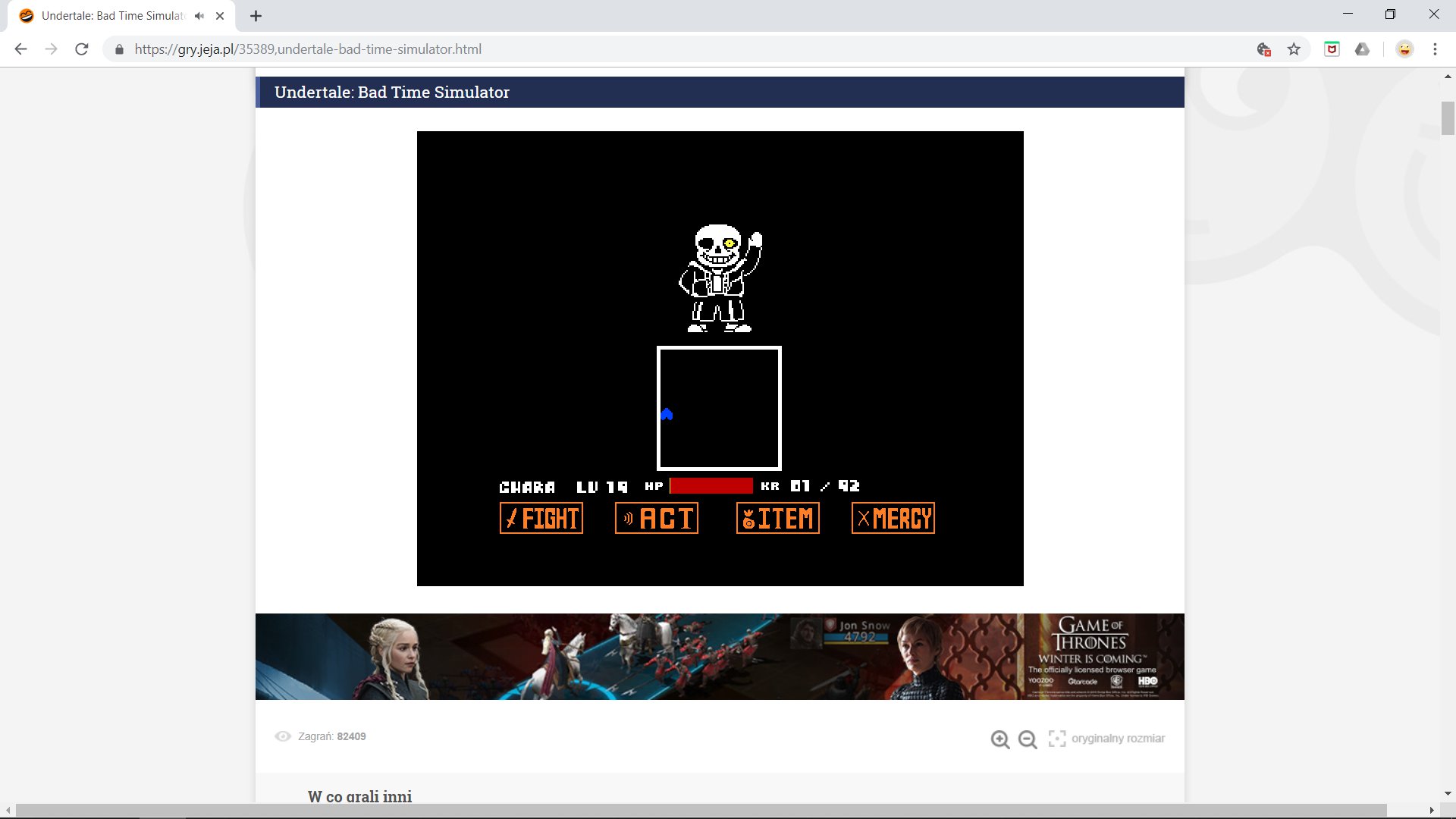Click the 'oryginalny rozmiar' fullscreen icon
Image resolution: width=1456 pixels, height=819 pixels.
1057,738
